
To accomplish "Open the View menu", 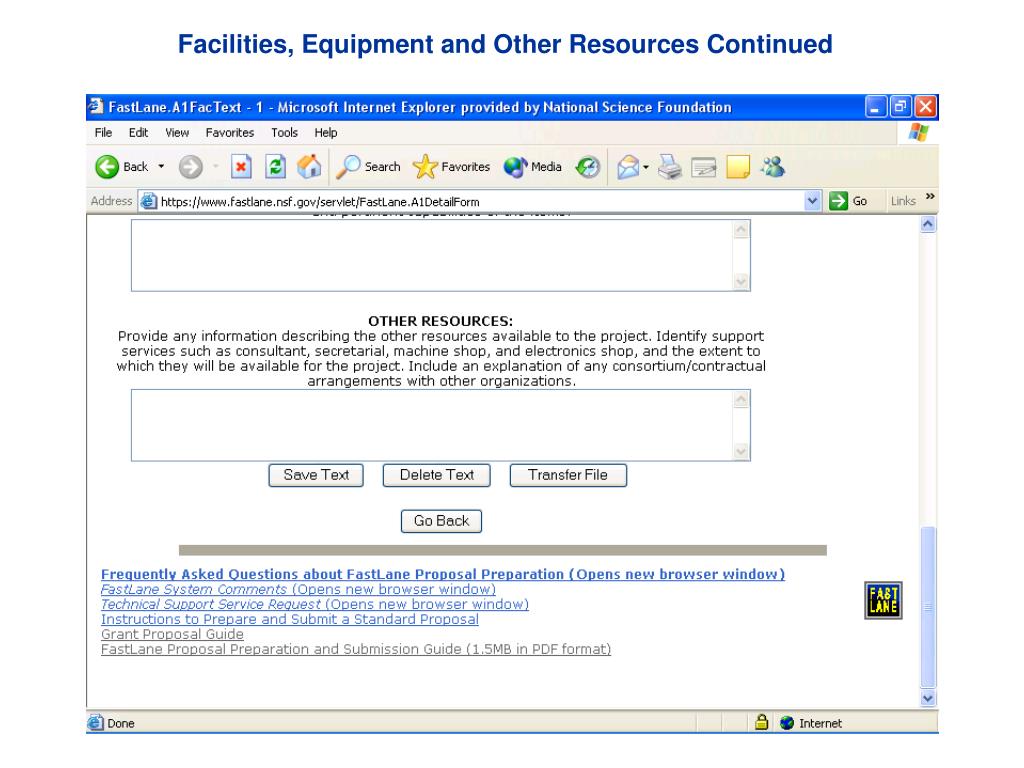I will [x=177, y=133].
